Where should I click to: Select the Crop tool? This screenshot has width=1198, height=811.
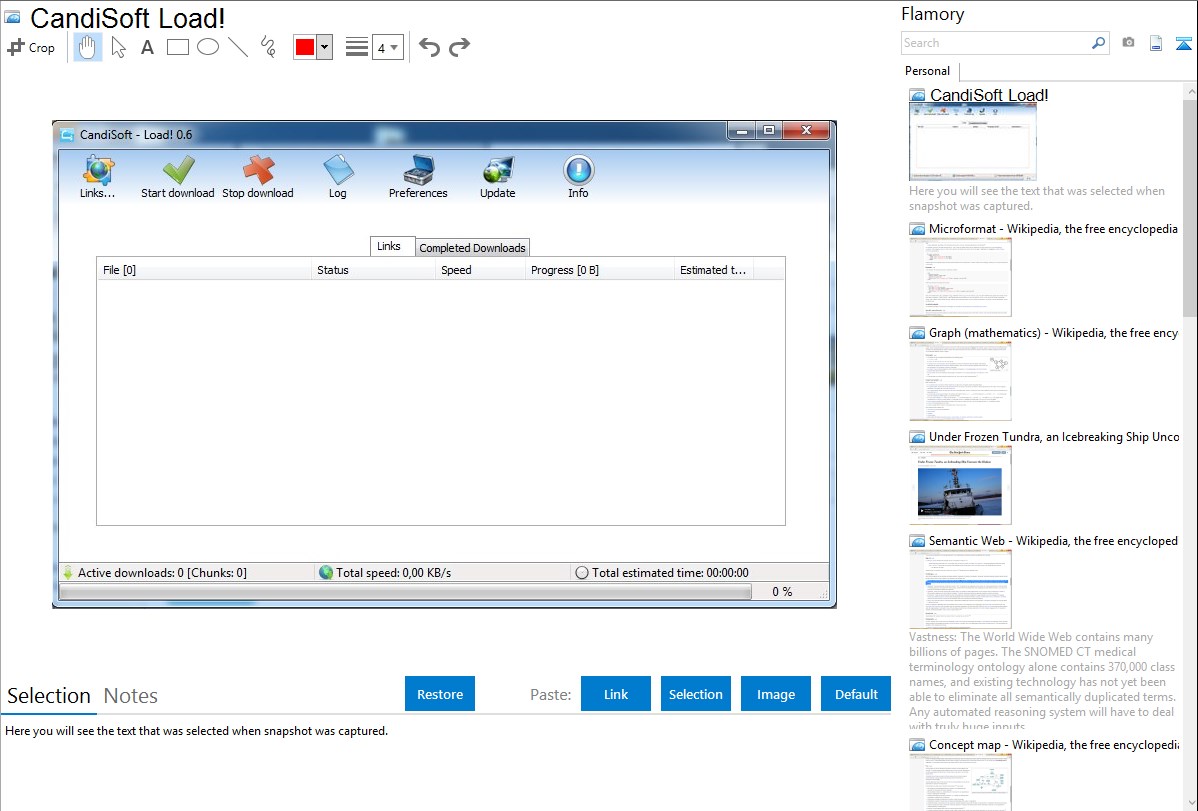31,47
